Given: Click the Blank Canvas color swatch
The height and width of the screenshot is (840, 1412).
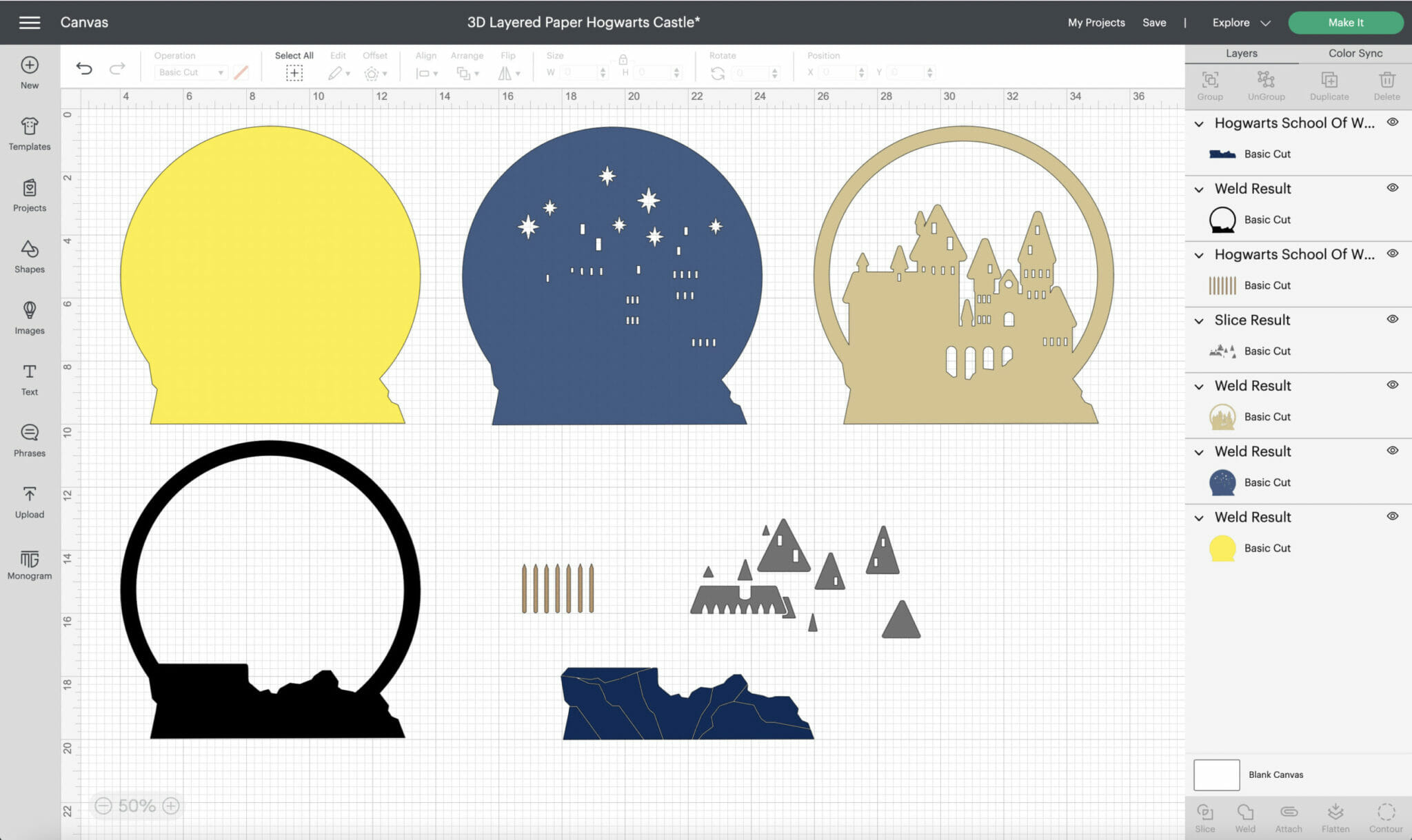Looking at the screenshot, I should [1216, 775].
